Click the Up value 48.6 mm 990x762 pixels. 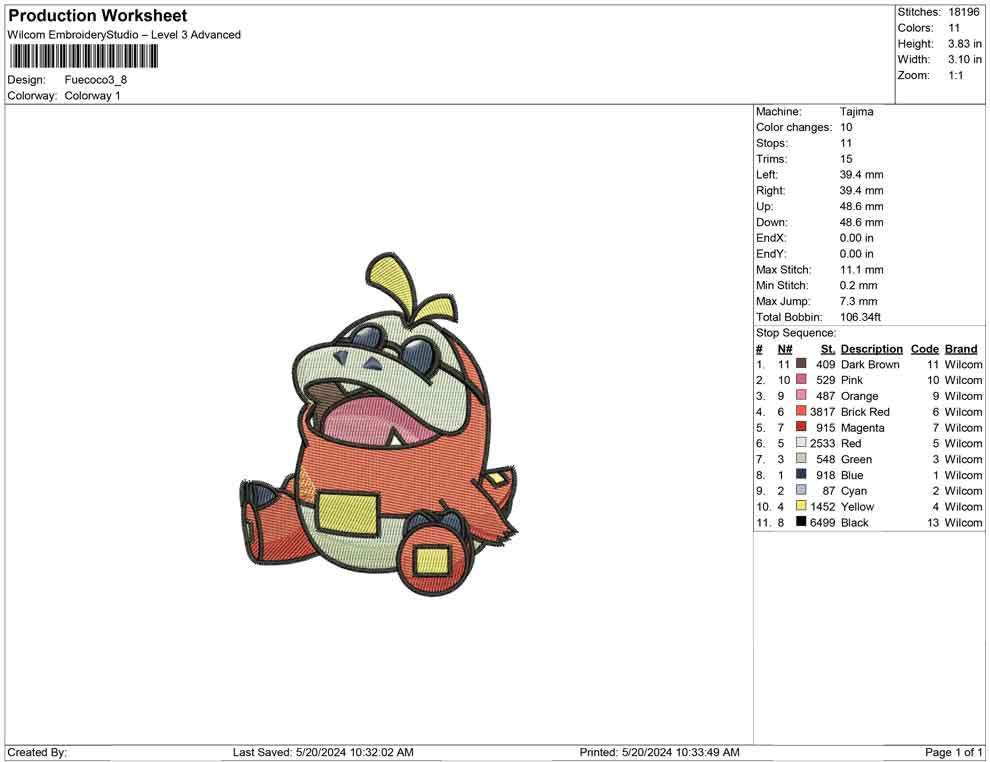point(862,206)
